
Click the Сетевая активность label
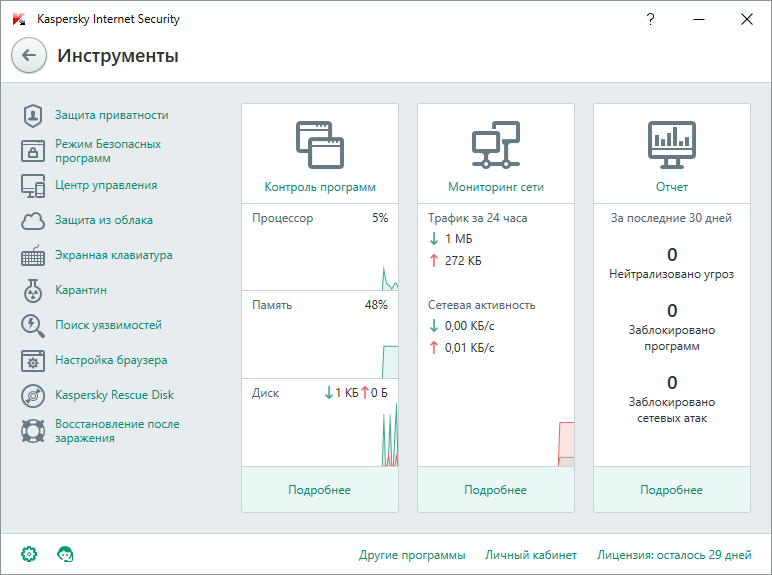[482, 305]
